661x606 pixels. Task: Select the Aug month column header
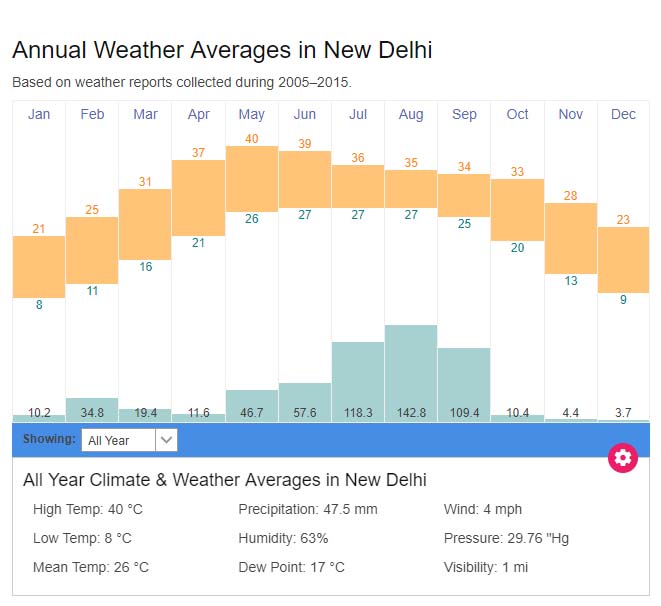[x=411, y=114]
